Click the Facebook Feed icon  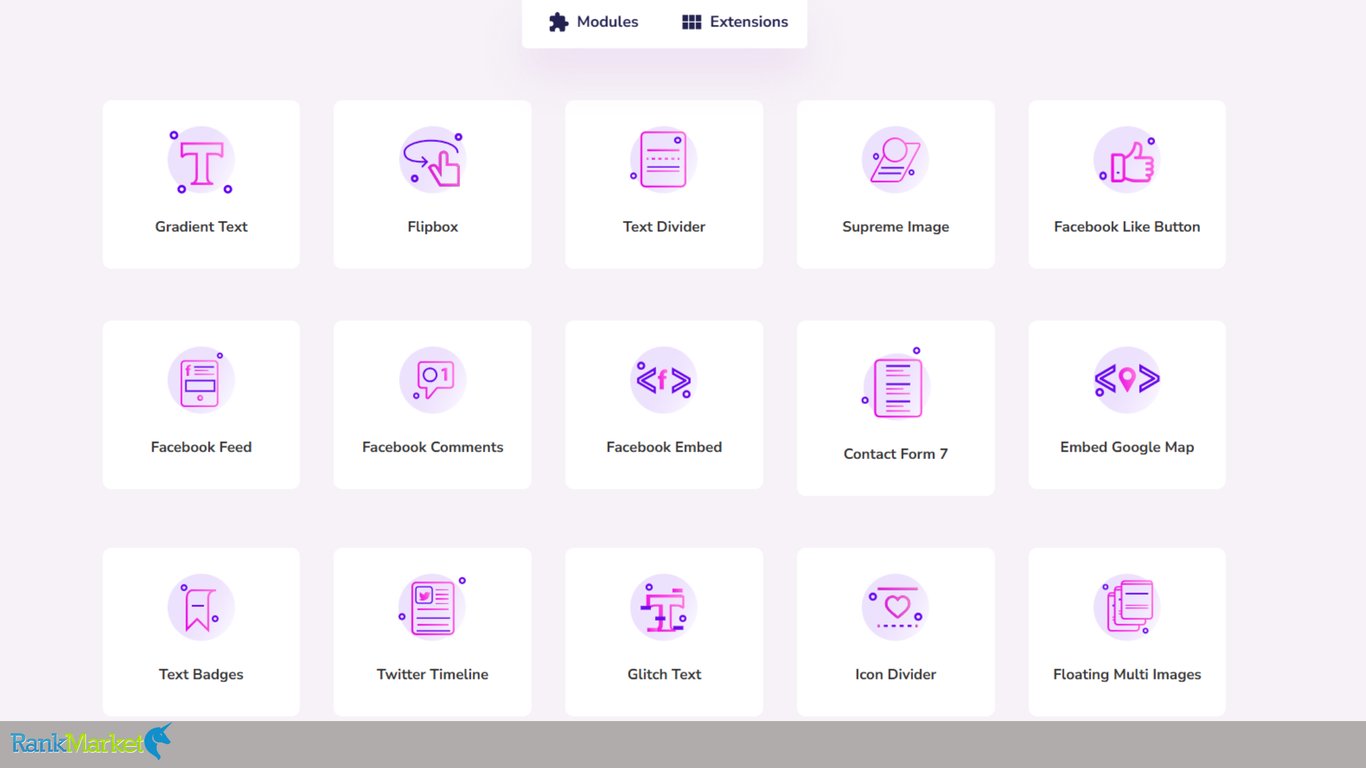(201, 380)
